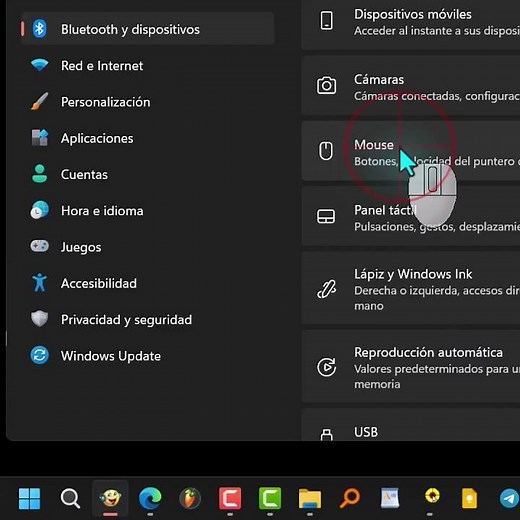Open orange magnifier app on taskbar
This screenshot has height=520, width=520.
pyautogui.click(x=350, y=498)
